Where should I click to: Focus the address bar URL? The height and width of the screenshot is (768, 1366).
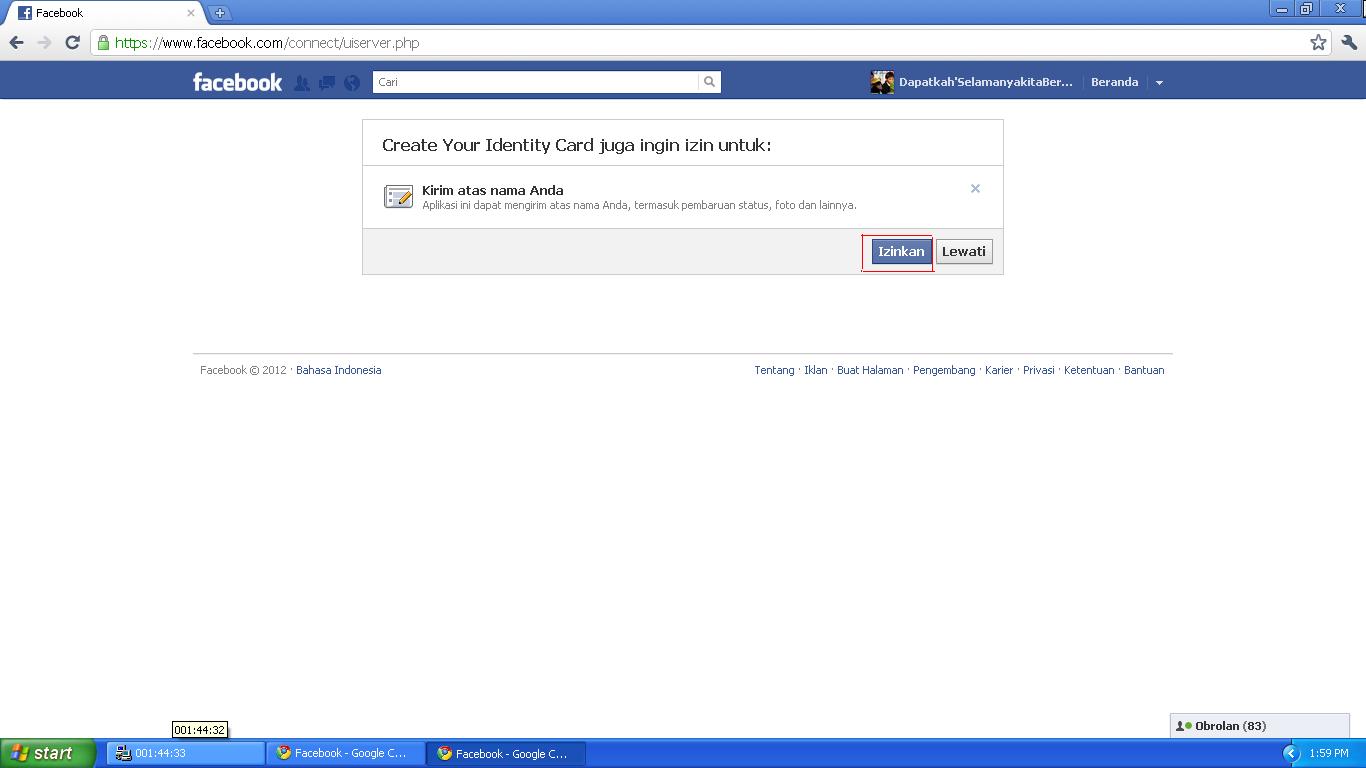tap(700, 43)
